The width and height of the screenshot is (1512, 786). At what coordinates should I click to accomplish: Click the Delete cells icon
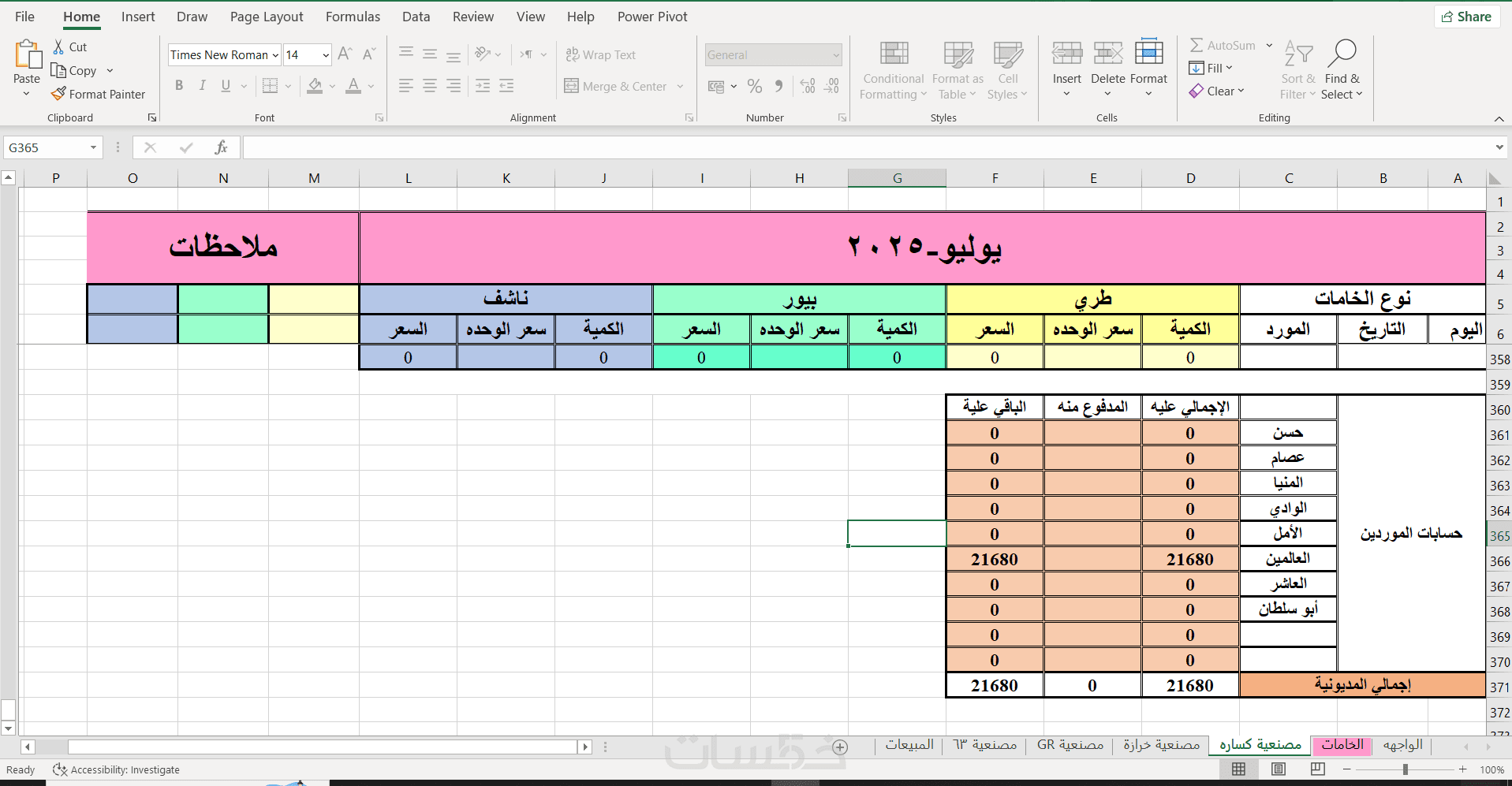pos(1107,54)
